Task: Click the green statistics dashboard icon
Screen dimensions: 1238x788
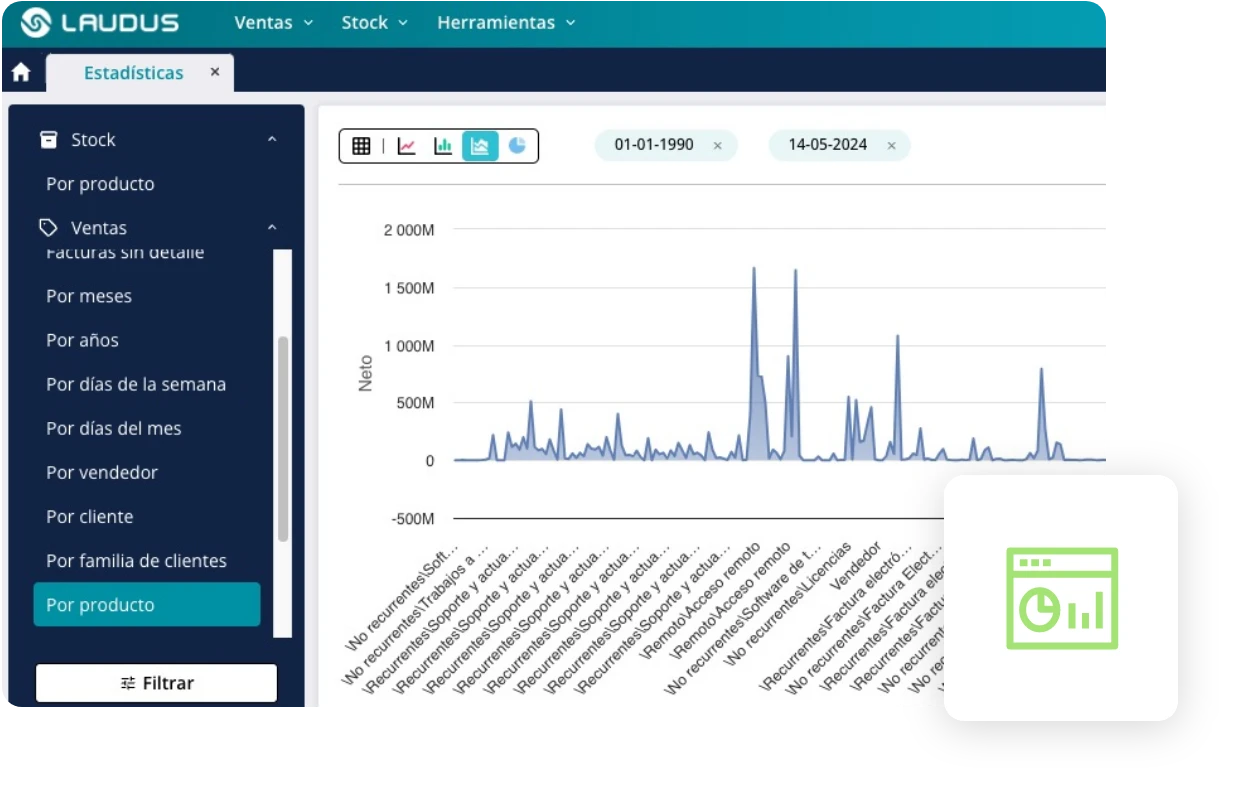Action: coord(1061,597)
